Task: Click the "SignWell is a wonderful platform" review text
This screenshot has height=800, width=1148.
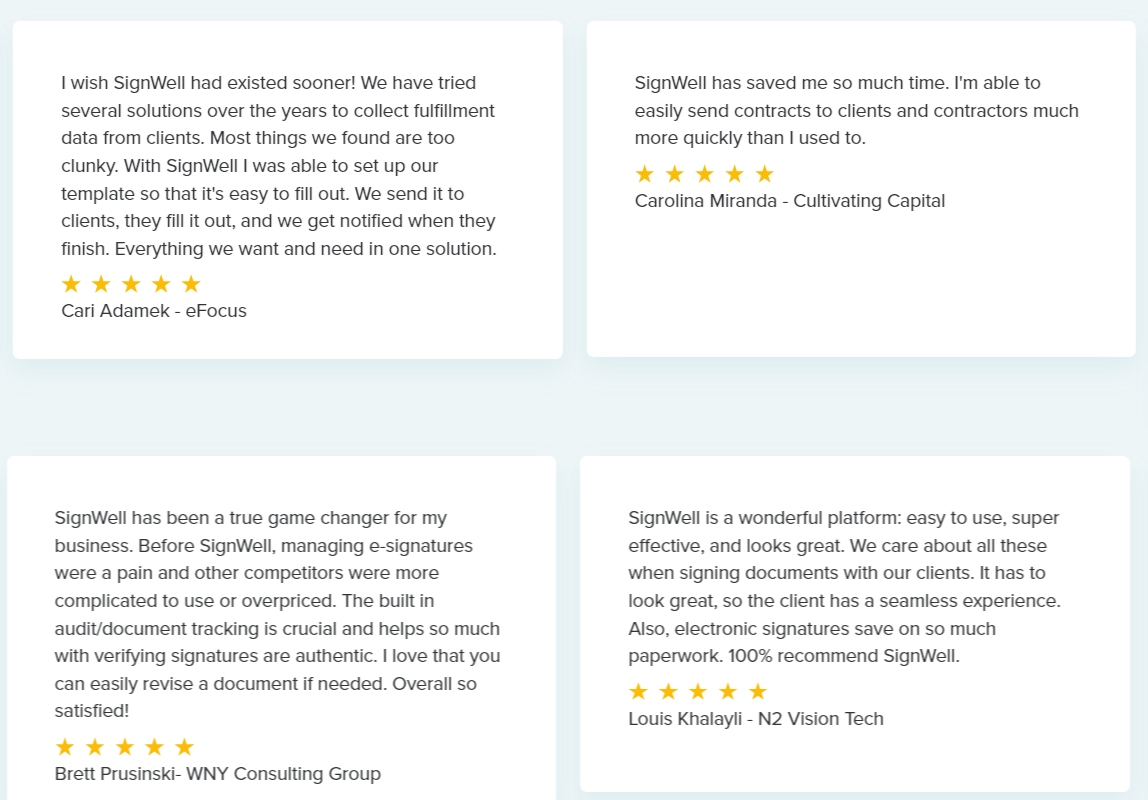Action: point(844,587)
